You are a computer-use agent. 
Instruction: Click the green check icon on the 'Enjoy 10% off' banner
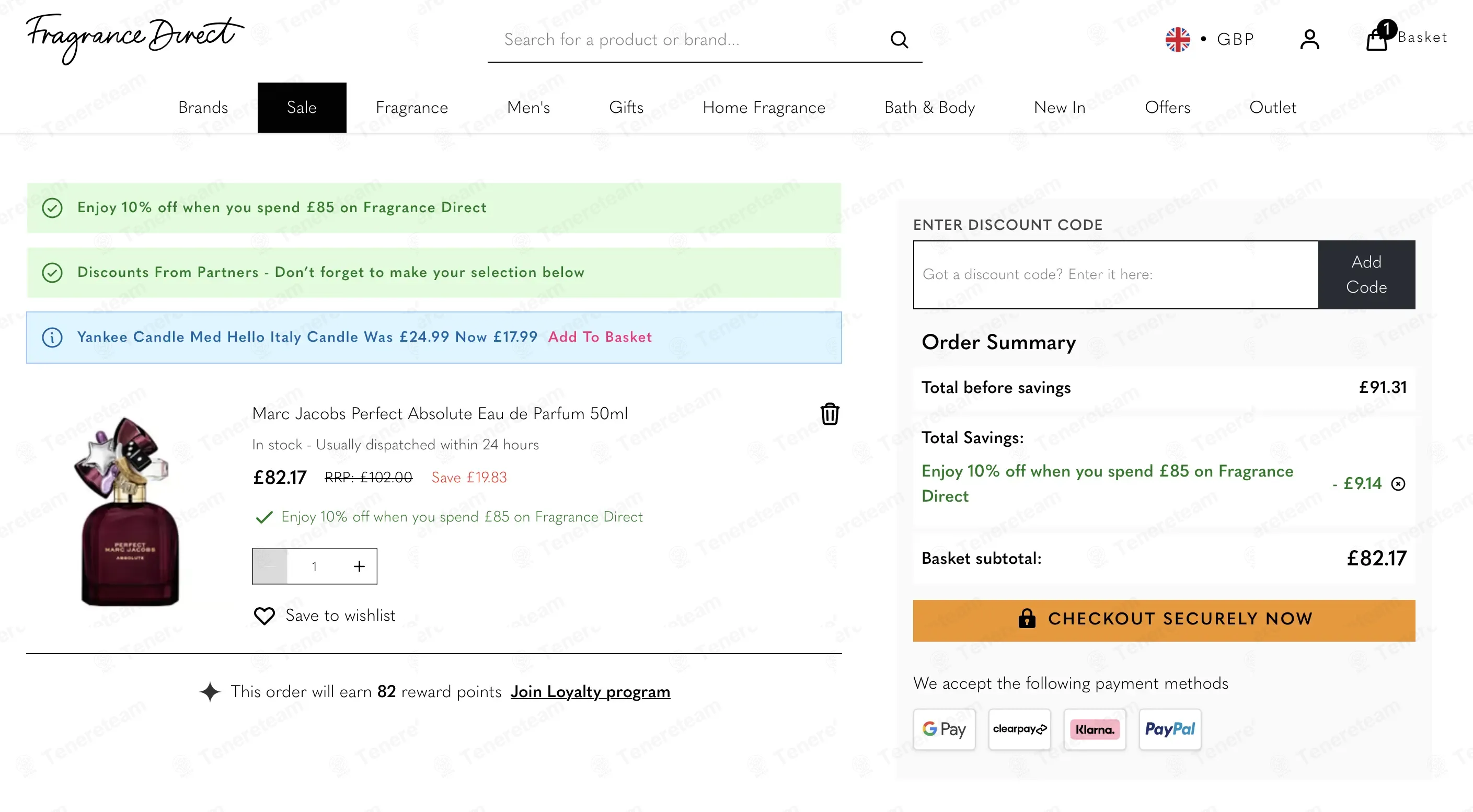[x=52, y=207]
